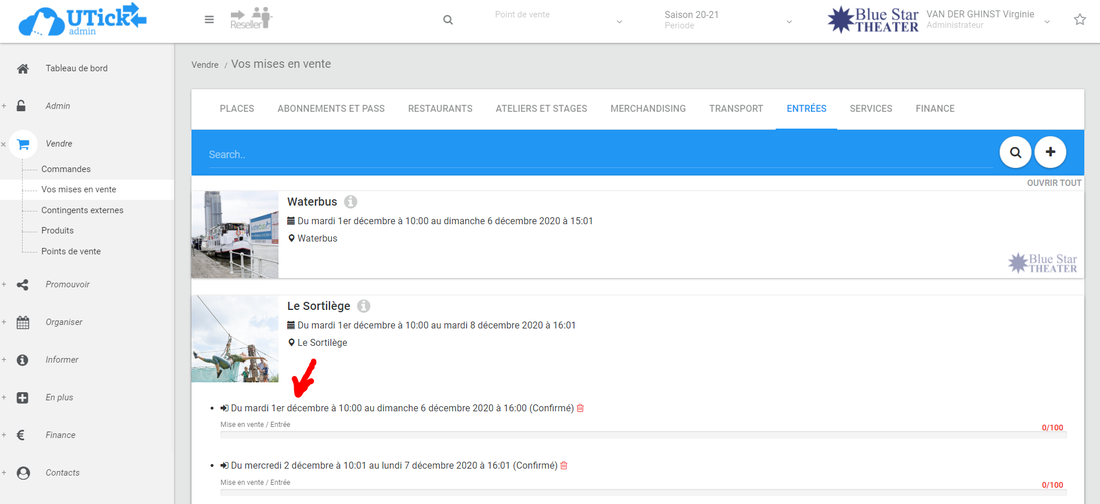Click the round search button in blue bar
Image resolution: width=1100 pixels, height=504 pixels.
1015,153
